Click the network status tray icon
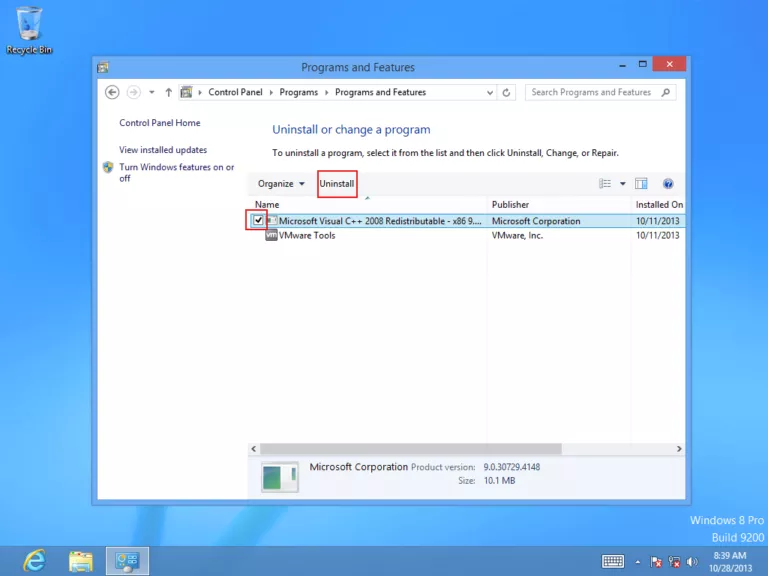Image resolution: width=768 pixels, height=576 pixels. click(674, 562)
